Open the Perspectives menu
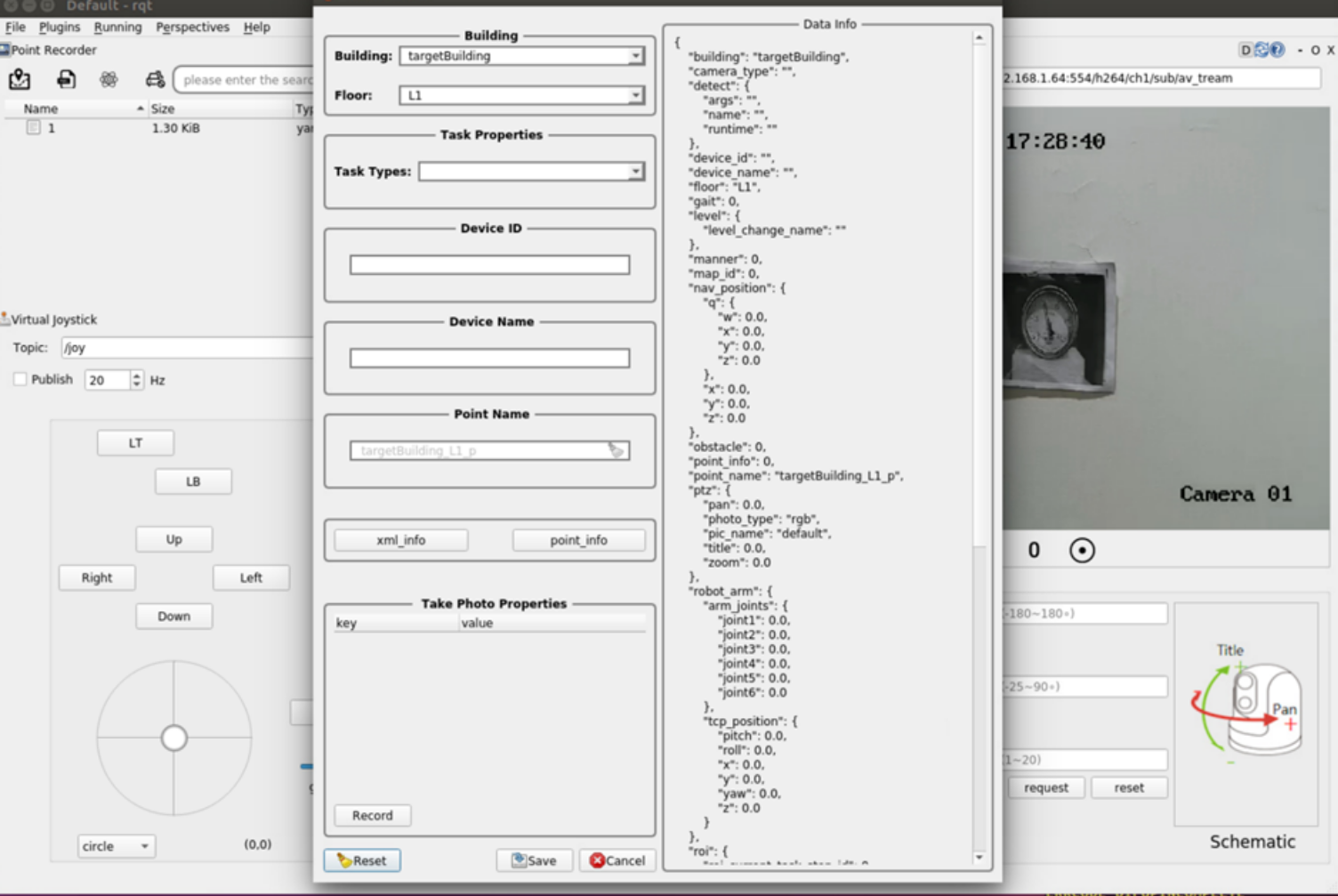Image resolution: width=1338 pixels, height=896 pixels. (x=193, y=27)
